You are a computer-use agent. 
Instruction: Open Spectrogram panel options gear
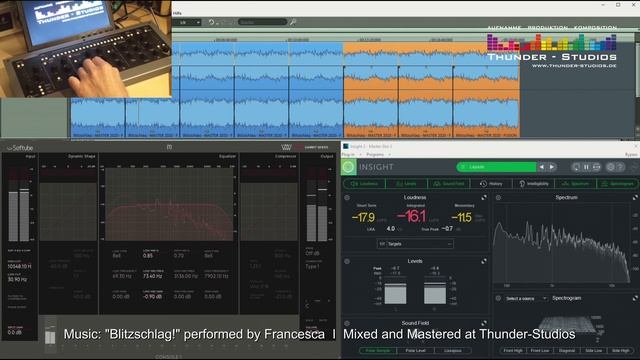tap(498, 298)
